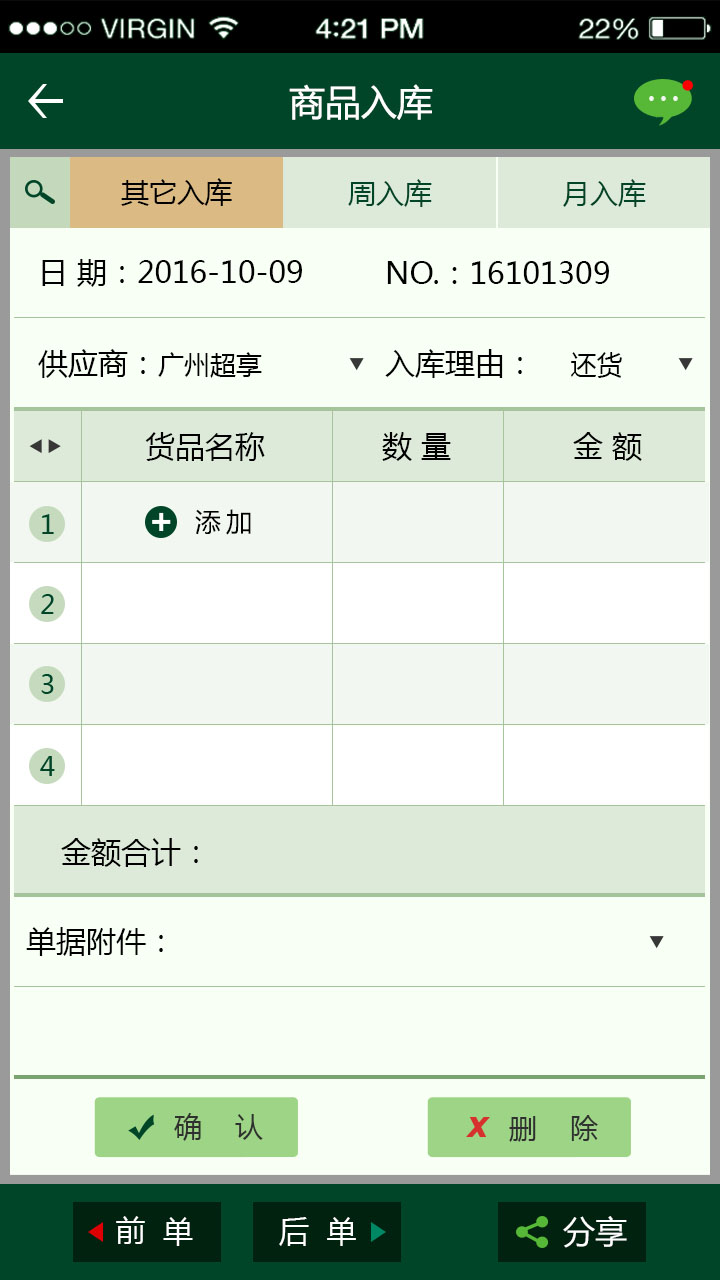
Task: Tap the back arrow icon
Action: 45,101
